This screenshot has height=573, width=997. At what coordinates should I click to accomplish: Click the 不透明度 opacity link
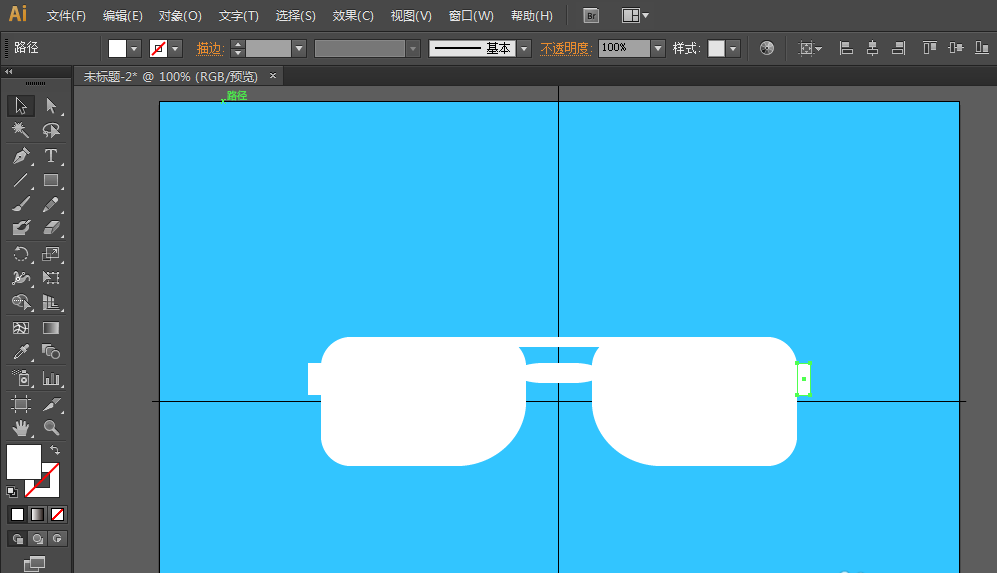point(566,48)
